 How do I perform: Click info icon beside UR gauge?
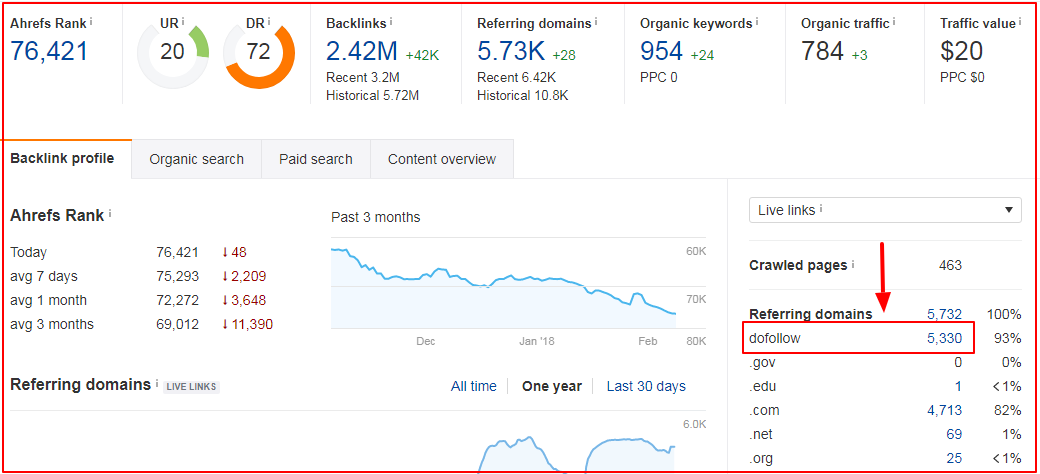pos(182,23)
